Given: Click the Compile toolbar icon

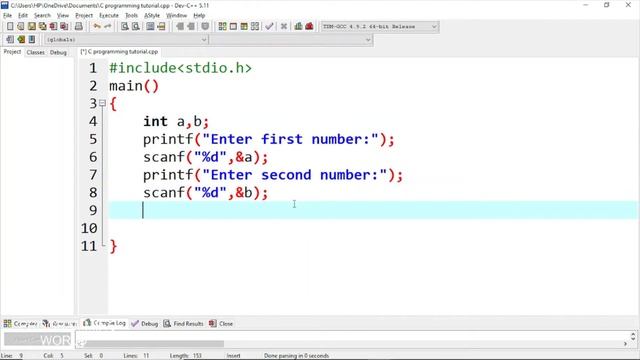Looking at the screenshot, I should pyautogui.click(x=222, y=27).
